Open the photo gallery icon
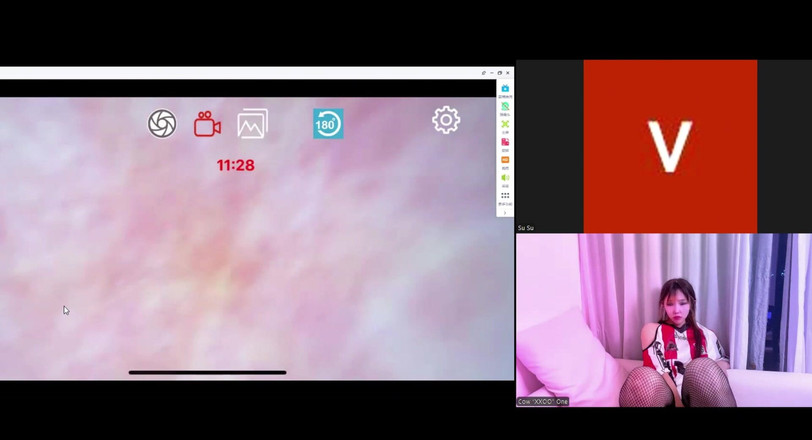The width and height of the screenshot is (812, 440). [x=252, y=124]
